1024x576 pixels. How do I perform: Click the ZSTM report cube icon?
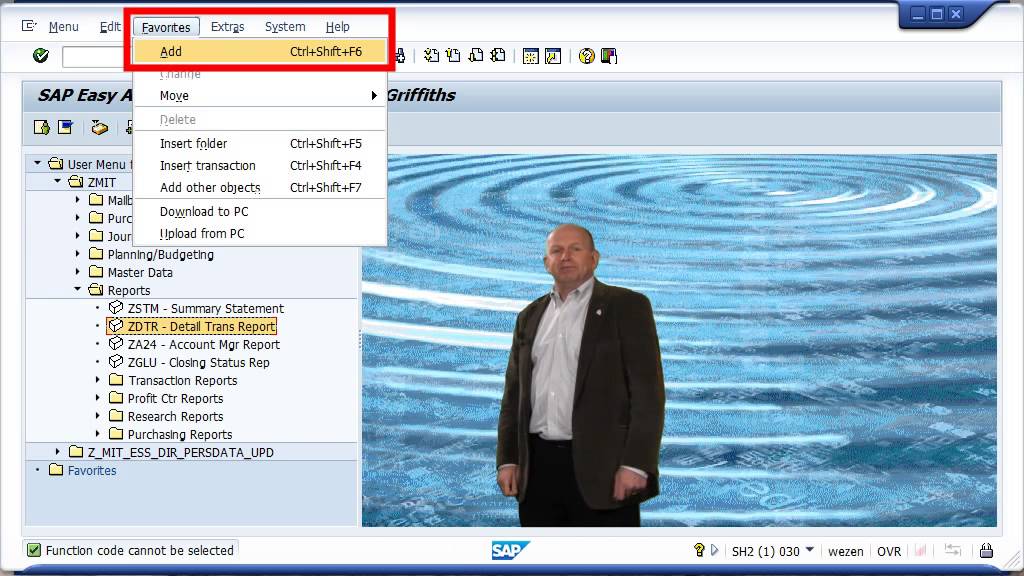tap(116, 308)
